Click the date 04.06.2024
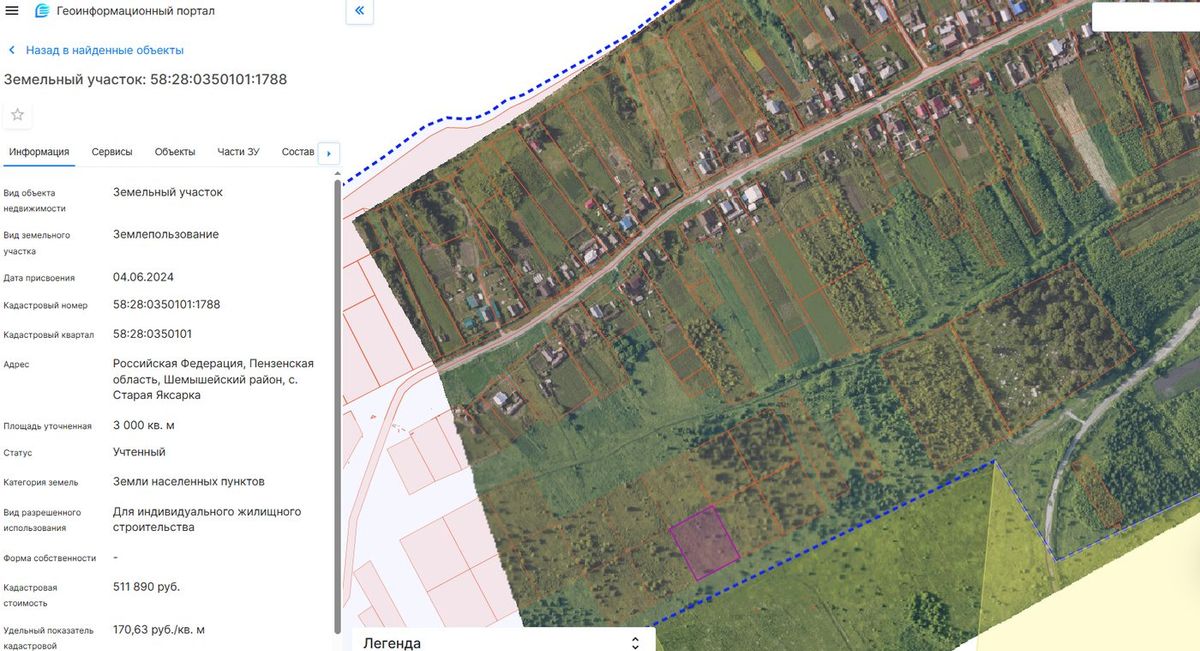 click(144, 277)
